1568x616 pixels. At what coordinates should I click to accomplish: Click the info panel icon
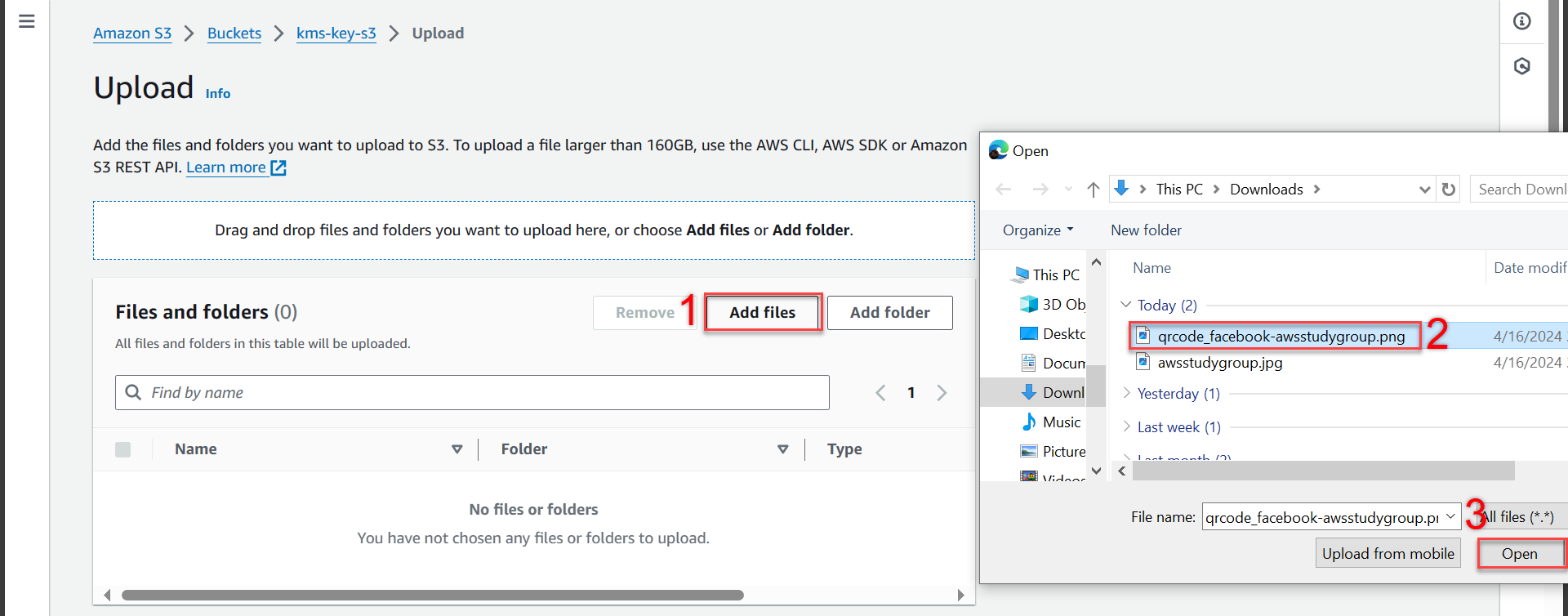click(1522, 21)
